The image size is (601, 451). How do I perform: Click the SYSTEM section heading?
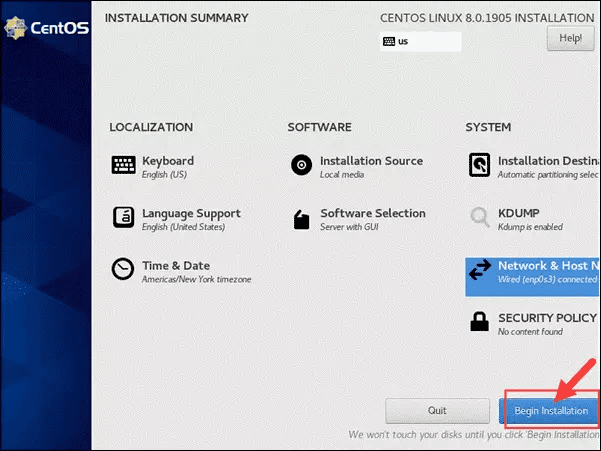pos(488,127)
